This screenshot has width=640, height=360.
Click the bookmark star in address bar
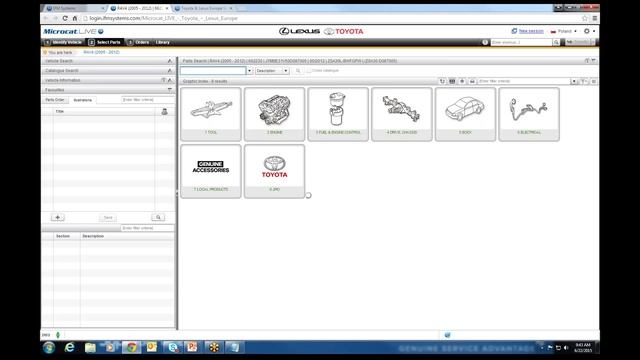click(585, 18)
